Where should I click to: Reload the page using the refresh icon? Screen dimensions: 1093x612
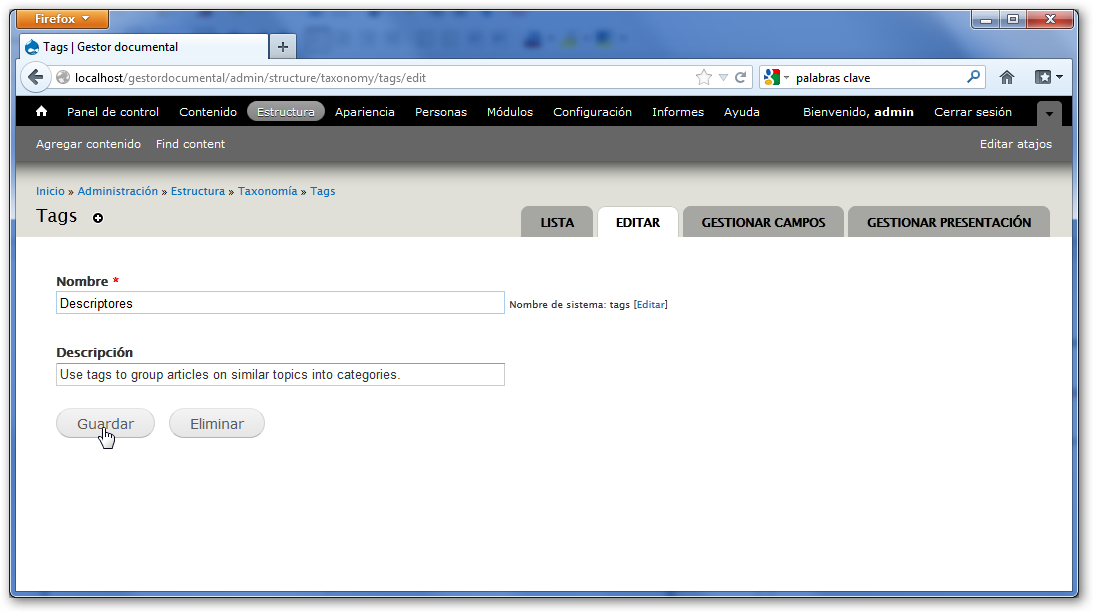741,77
